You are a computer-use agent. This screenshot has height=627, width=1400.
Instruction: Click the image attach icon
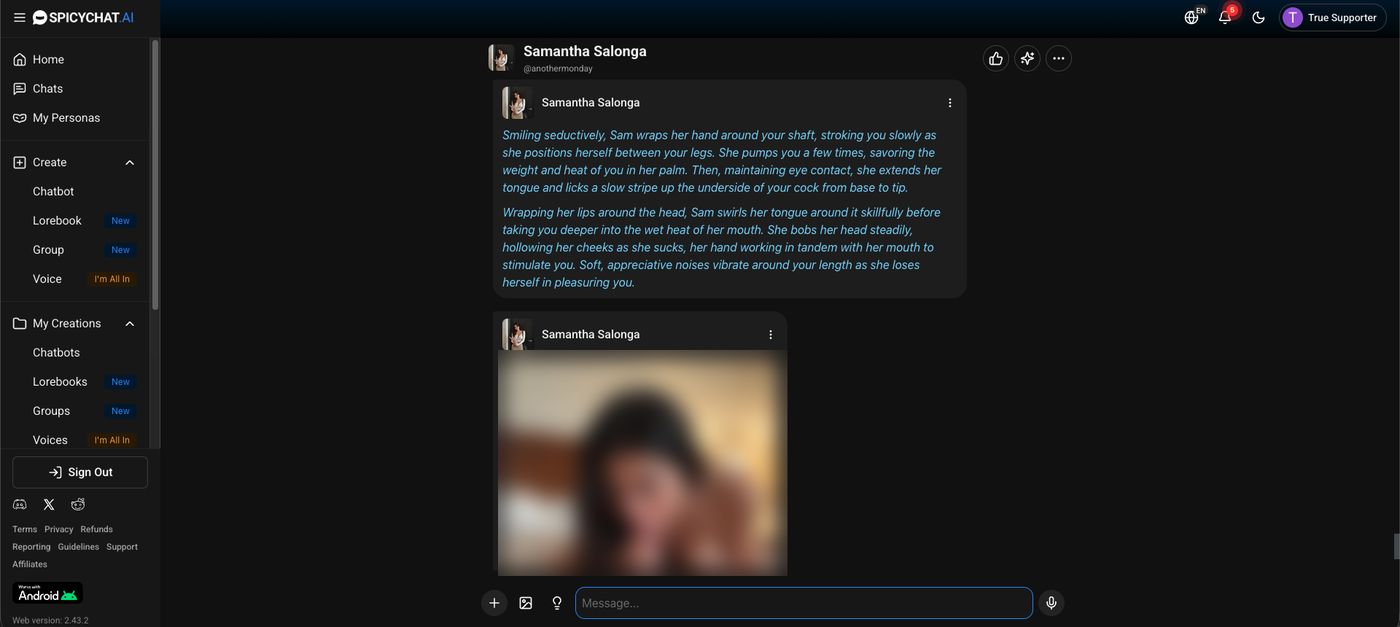(x=526, y=603)
